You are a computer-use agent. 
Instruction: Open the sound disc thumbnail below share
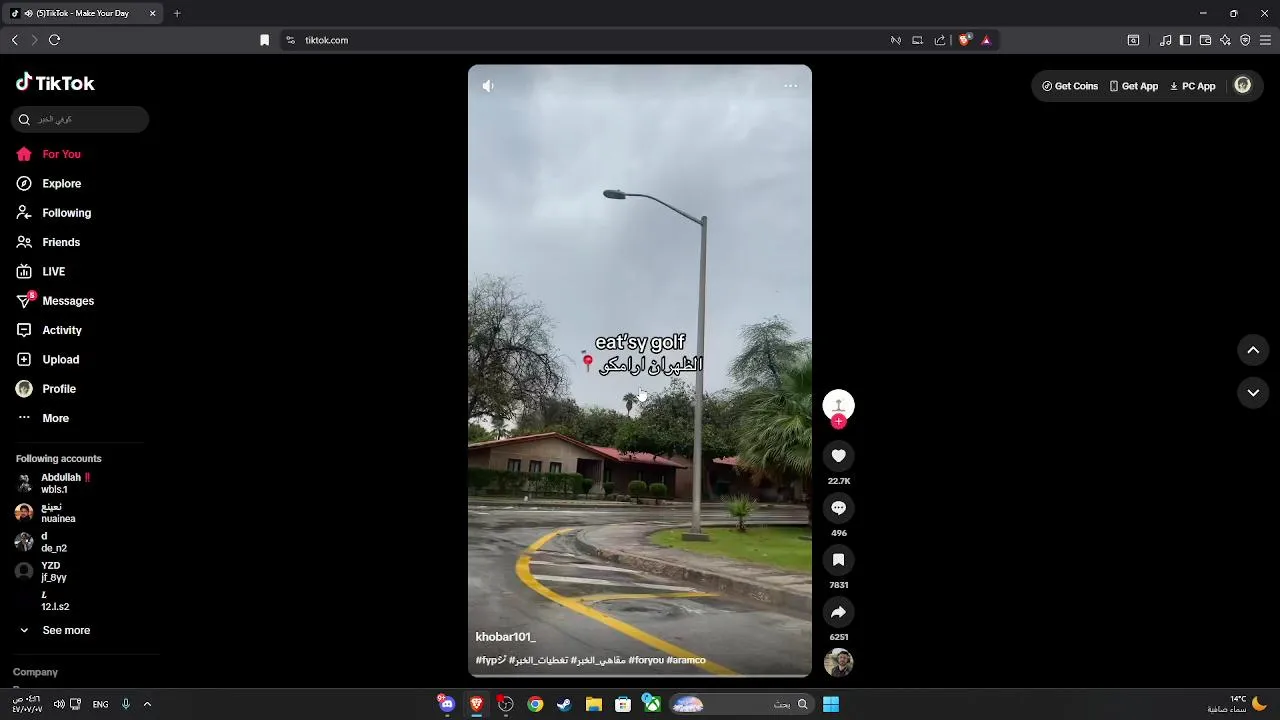point(838,662)
